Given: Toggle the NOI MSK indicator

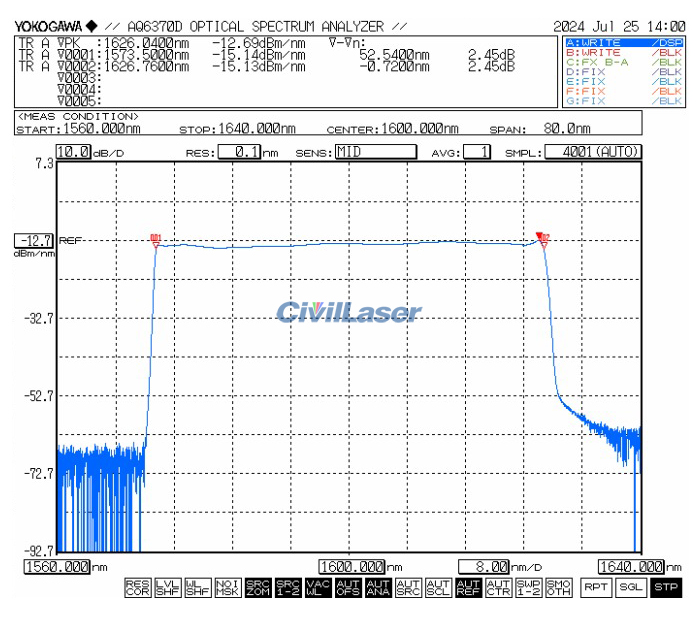Looking at the screenshot, I should pos(228,587).
